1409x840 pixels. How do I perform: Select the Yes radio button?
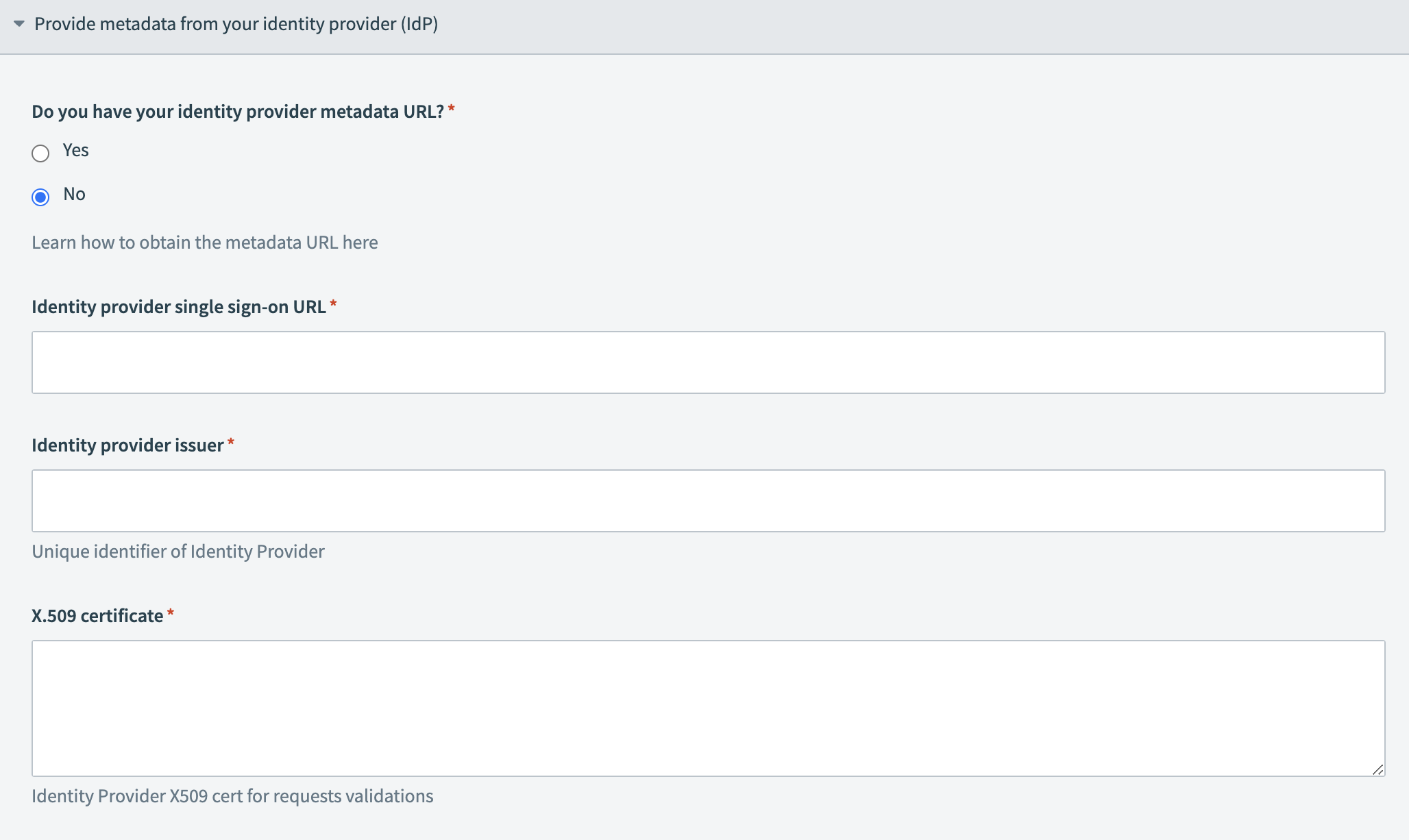tap(41, 154)
